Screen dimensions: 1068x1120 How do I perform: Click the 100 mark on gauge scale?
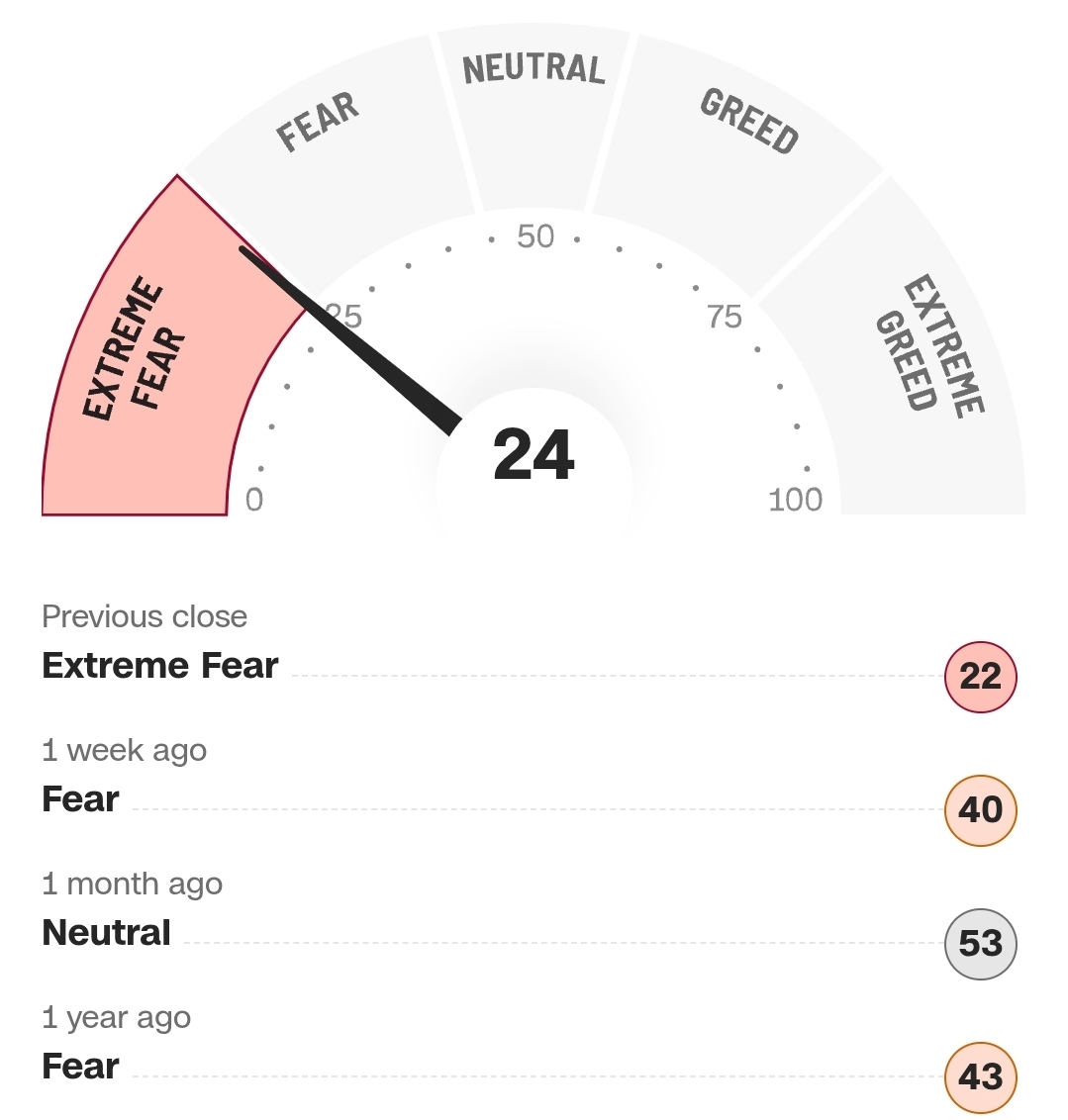795,501
